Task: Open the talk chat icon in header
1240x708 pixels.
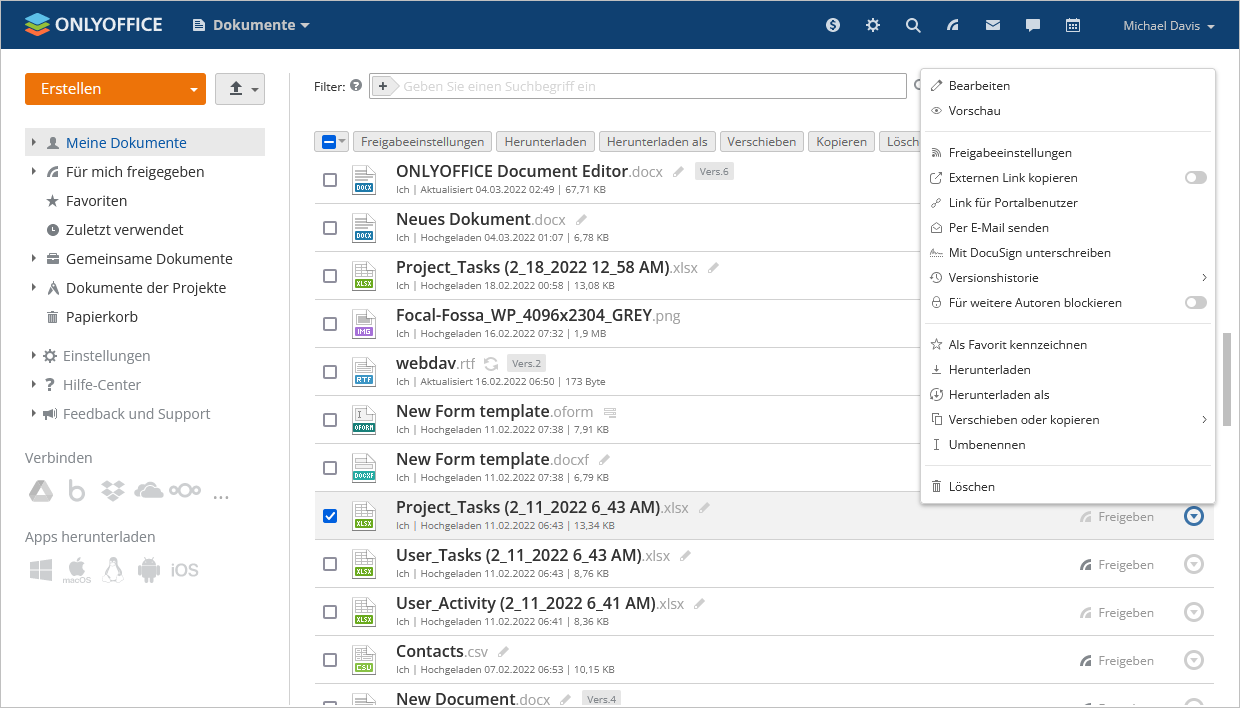Action: click(1033, 25)
